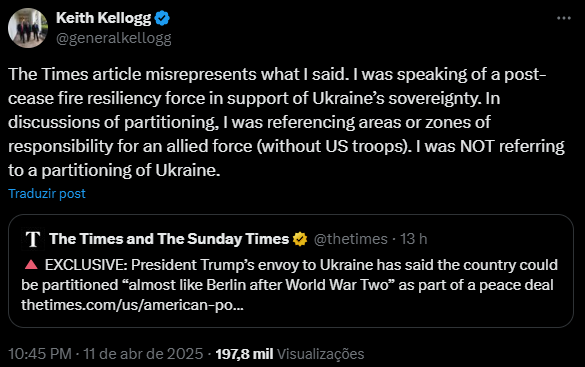Open the 197,8 mil Visualizações count
The image size is (585, 367).
[x=290, y=354]
